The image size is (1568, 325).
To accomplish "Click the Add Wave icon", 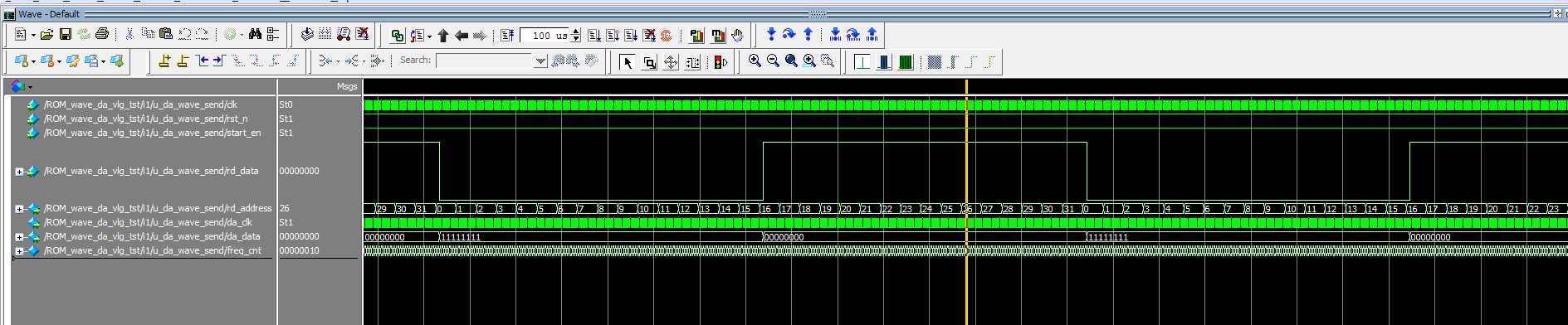I will (21, 61).
